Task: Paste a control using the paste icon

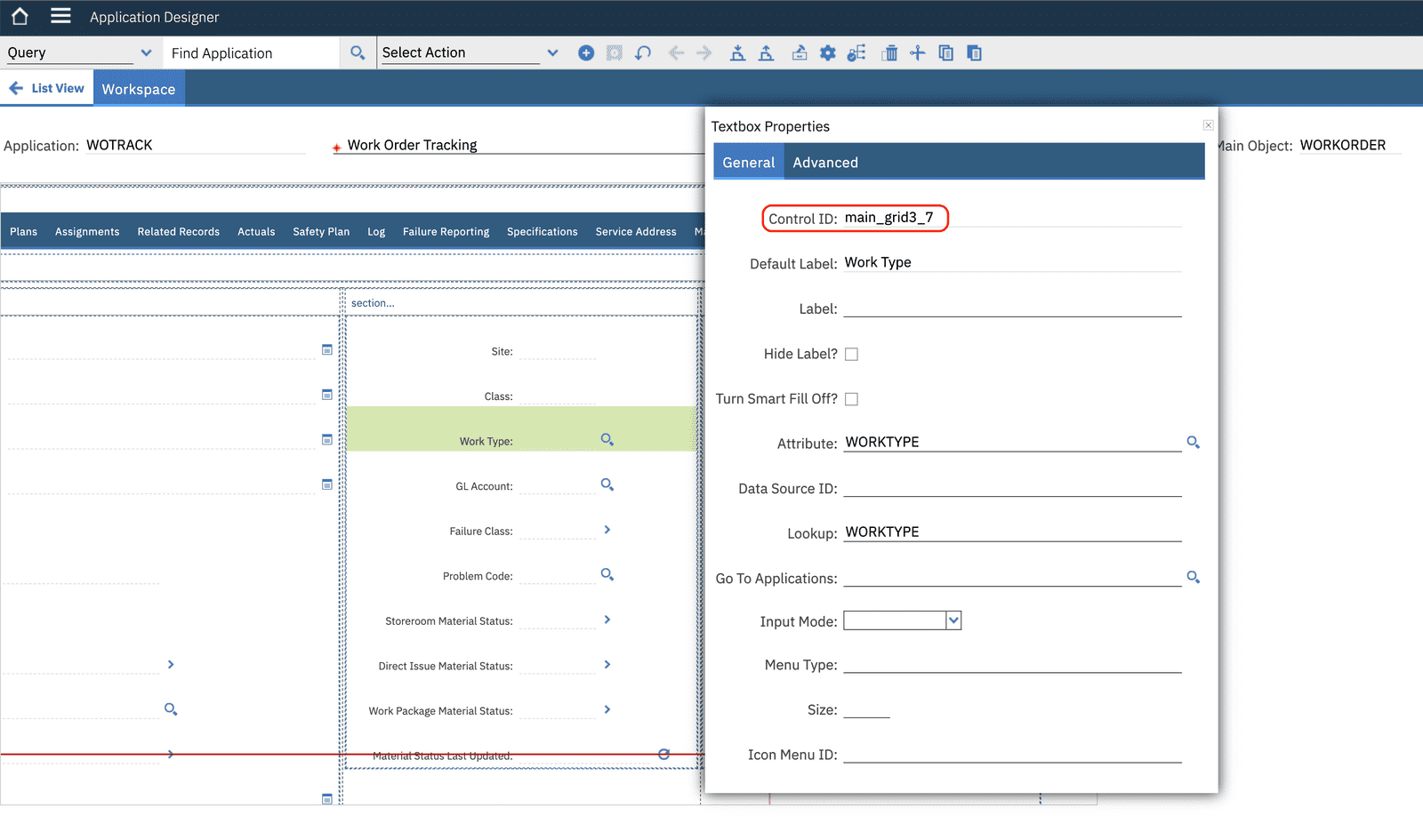Action: click(x=974, y=52)
